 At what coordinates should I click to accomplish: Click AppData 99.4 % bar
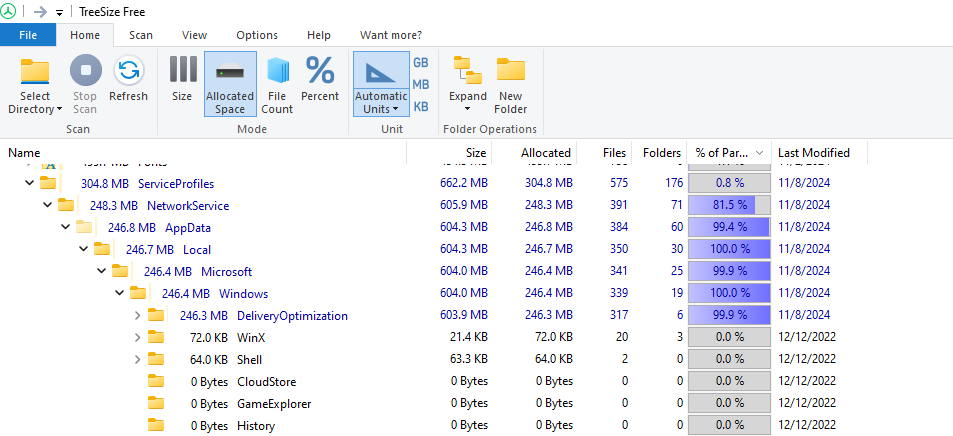tap(729, 227)
